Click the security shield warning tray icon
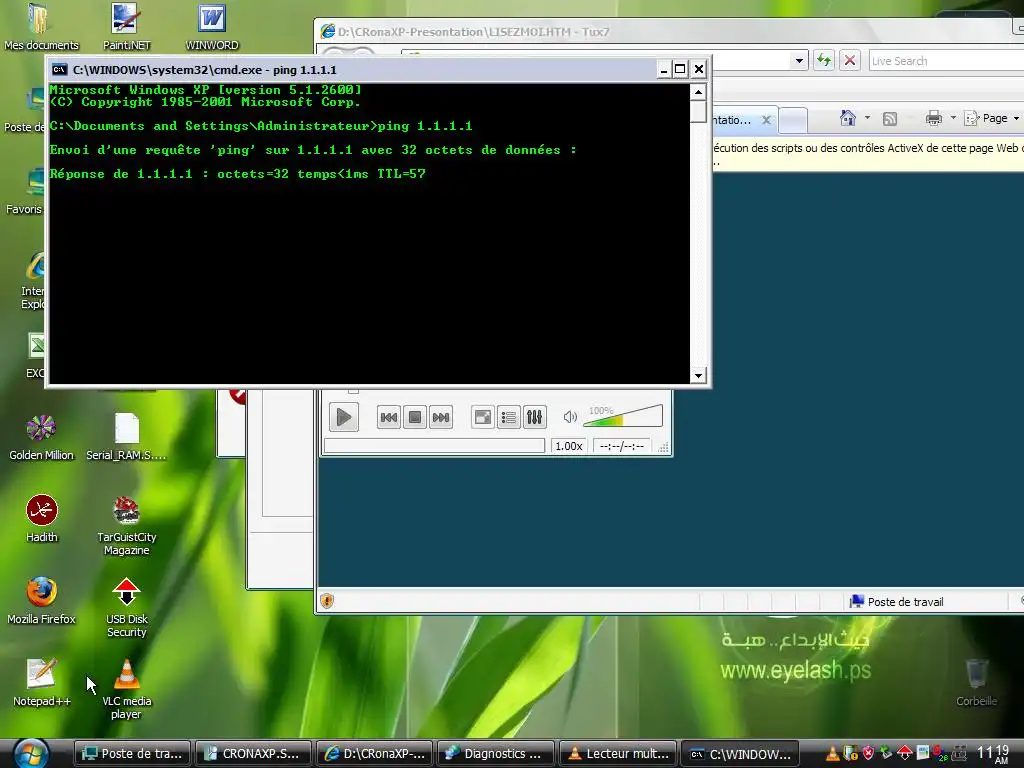 click(850, 754)
